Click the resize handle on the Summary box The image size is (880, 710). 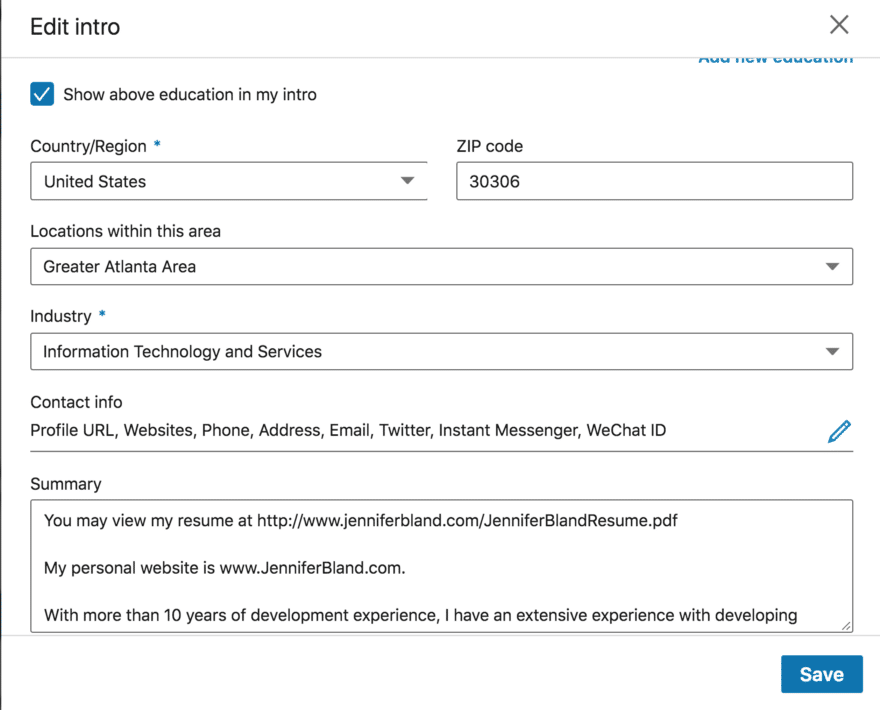tap(846, 626)
